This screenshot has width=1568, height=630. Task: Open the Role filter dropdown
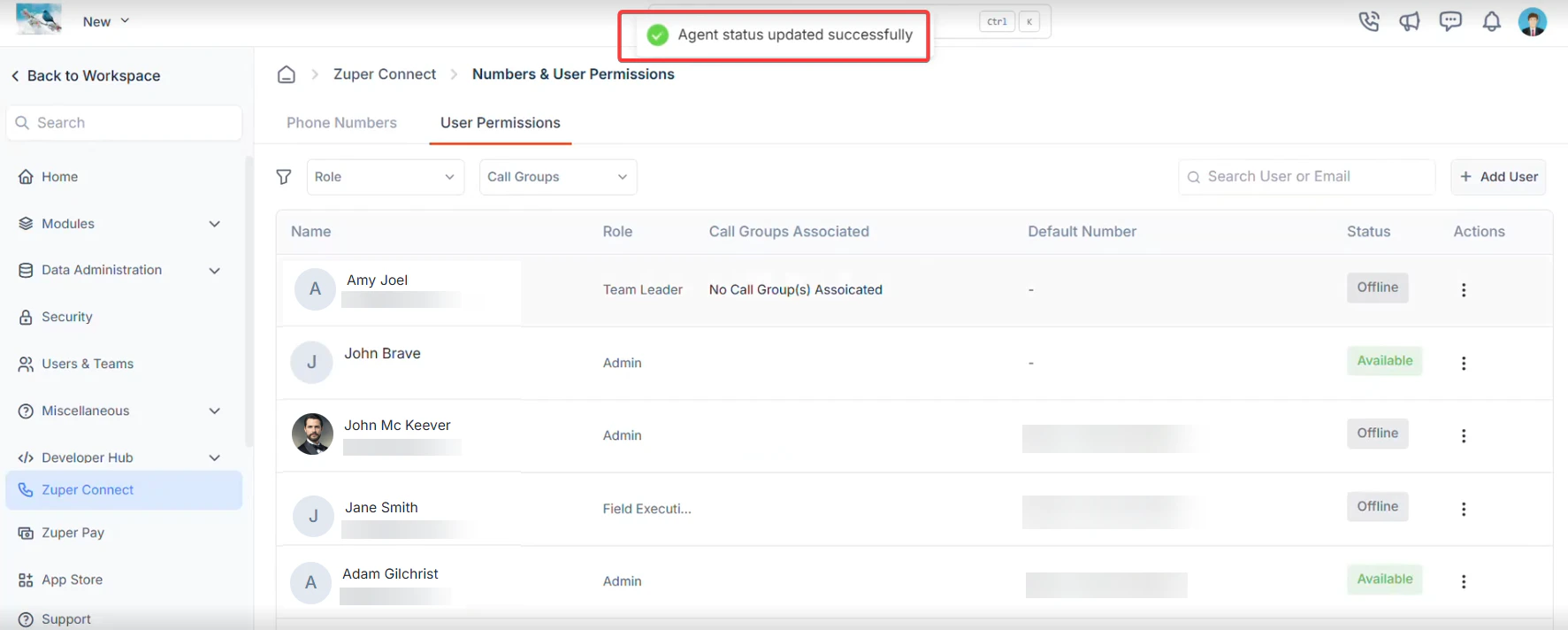[x=386, y=177]
